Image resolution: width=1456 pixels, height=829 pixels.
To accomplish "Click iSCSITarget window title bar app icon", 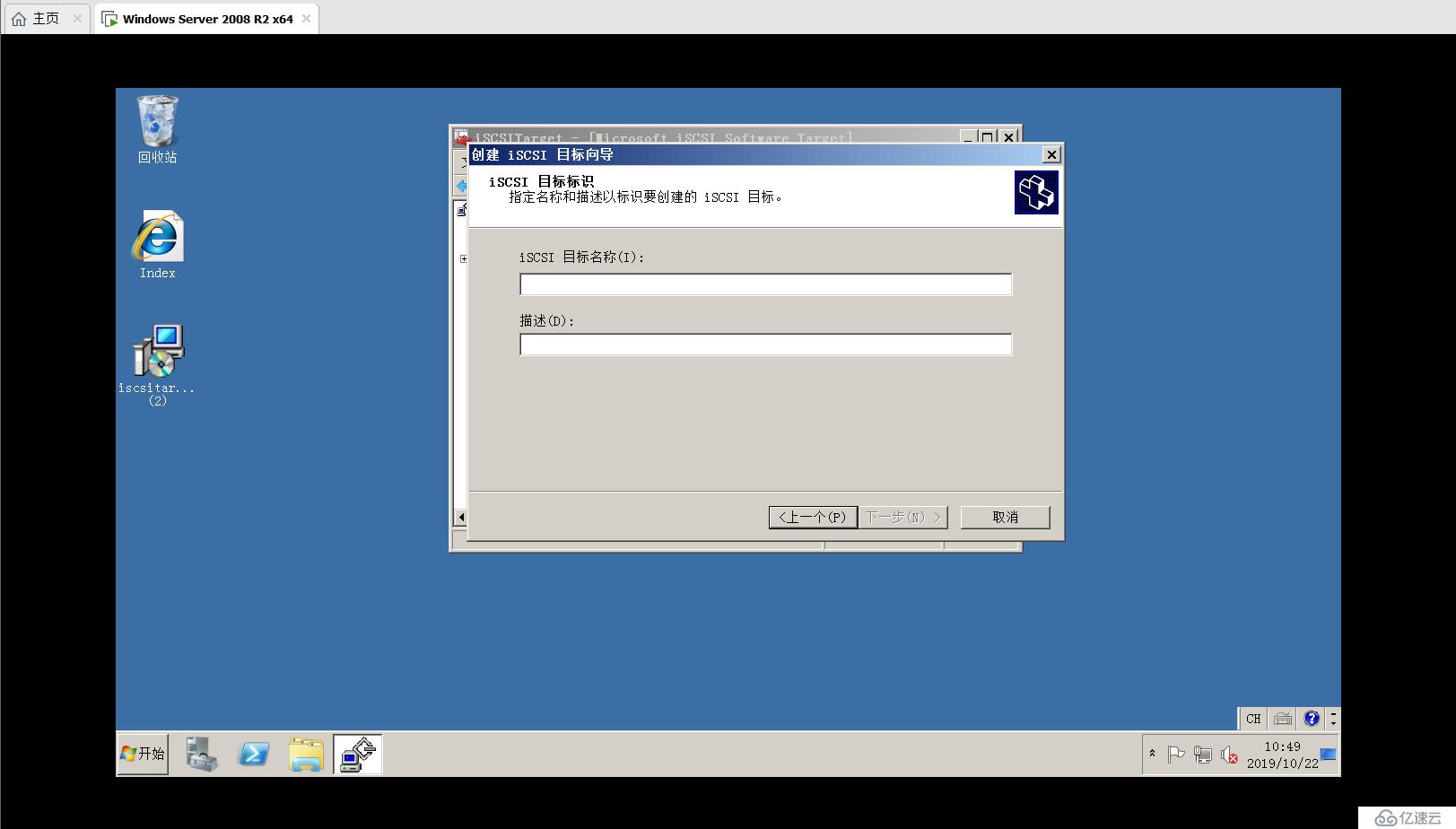I will (x=461, y=136).
